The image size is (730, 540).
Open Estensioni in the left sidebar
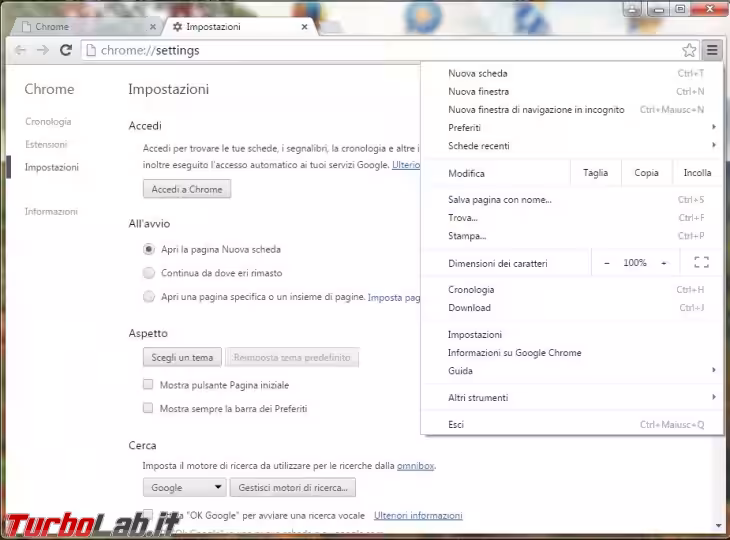(x=46, y=144)
